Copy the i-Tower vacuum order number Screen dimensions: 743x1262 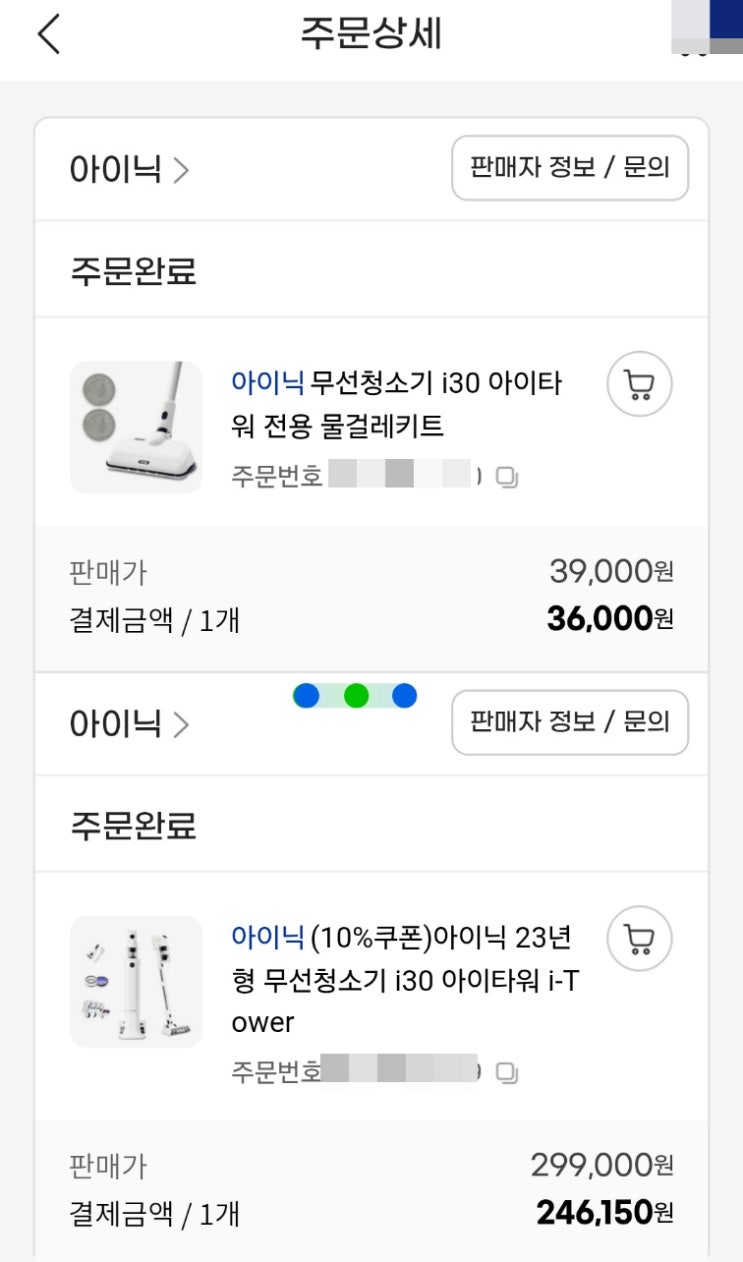point(508,1073)
